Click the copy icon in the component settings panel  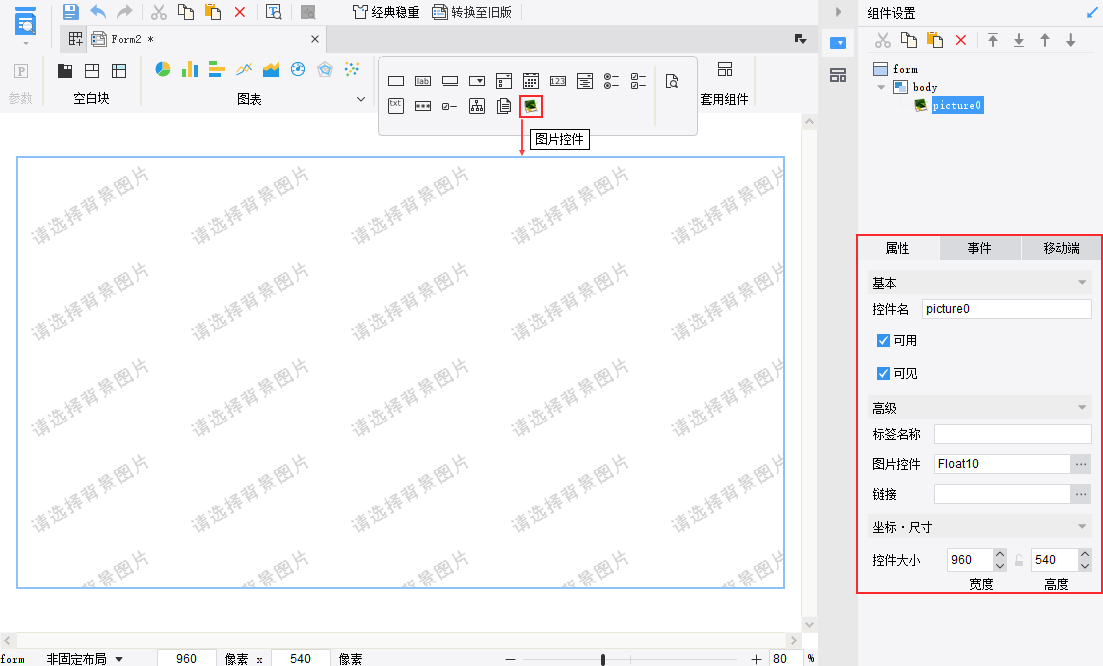pyautogui.click(x=908, y=40)
